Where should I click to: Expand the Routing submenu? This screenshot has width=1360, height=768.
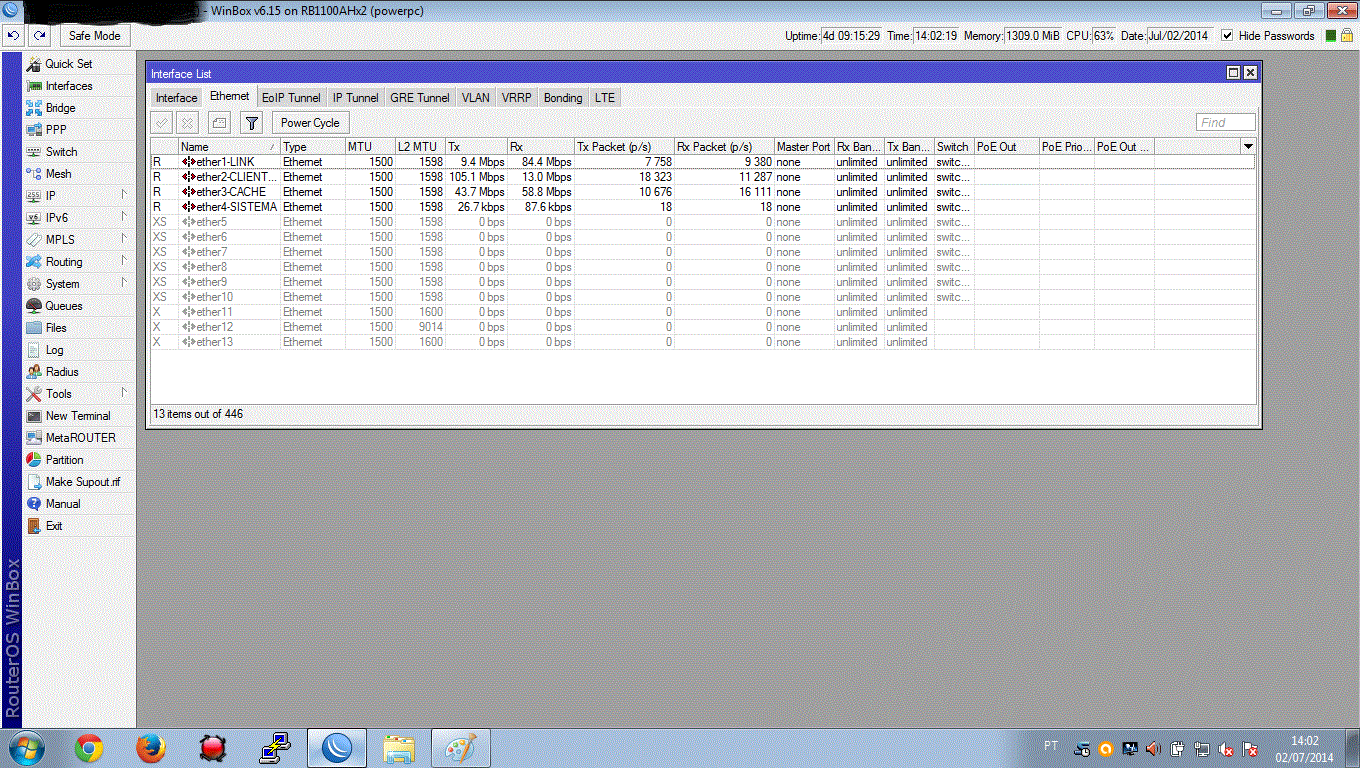click(78, 262)
